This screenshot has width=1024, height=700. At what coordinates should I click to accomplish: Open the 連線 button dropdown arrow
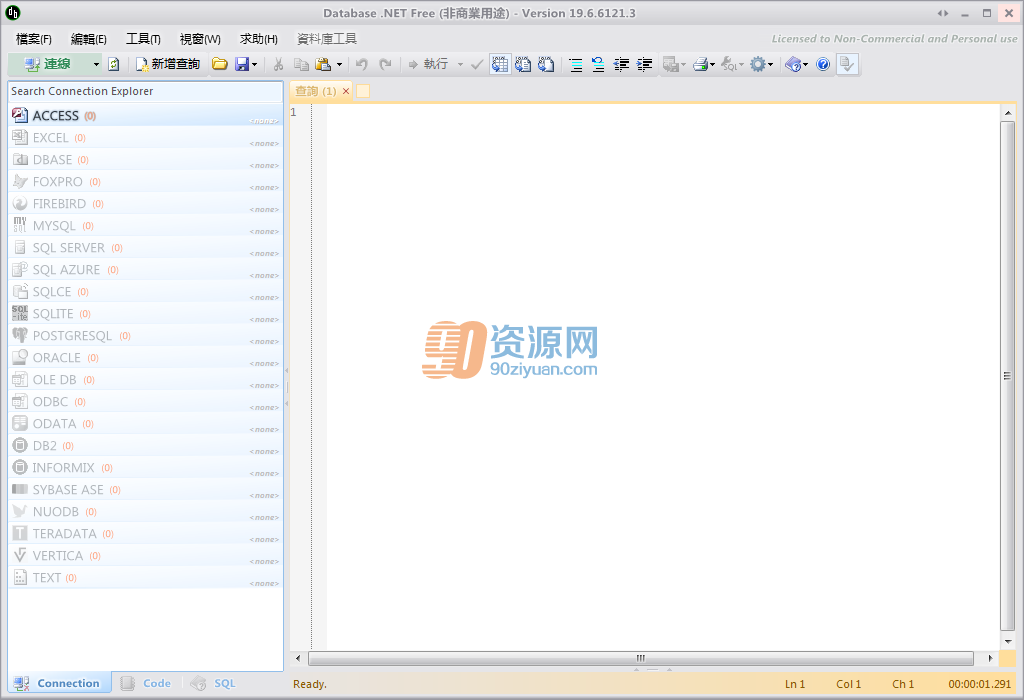[96, 64]
